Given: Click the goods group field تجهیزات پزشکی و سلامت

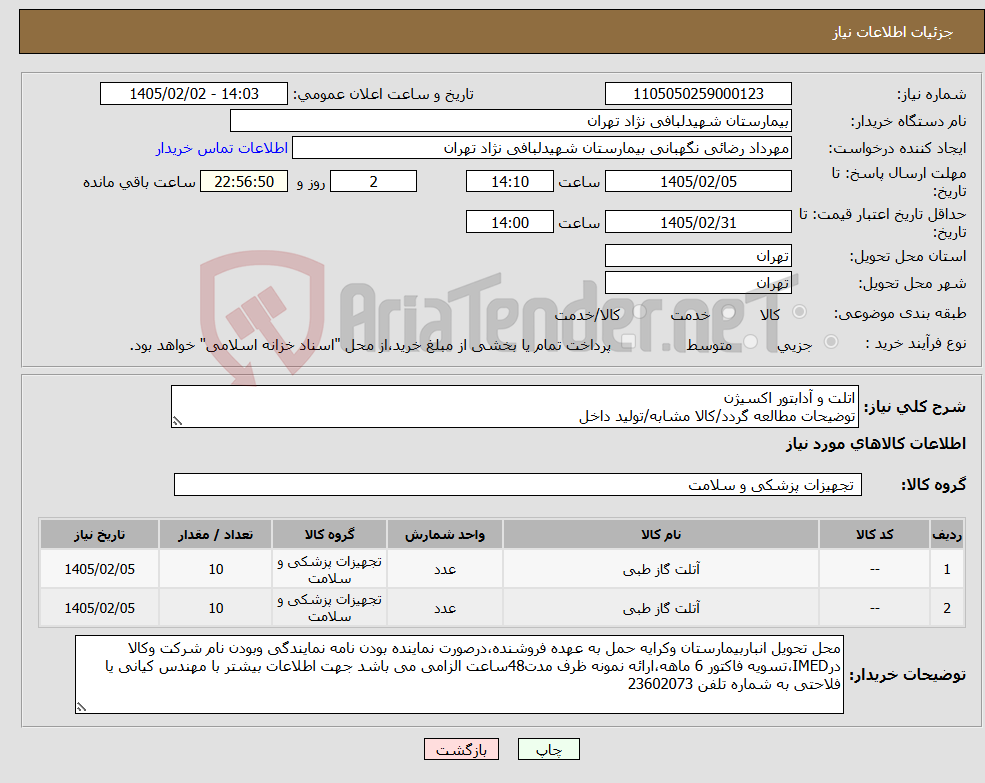Looking at the screenshot, I should coord(518,485).
